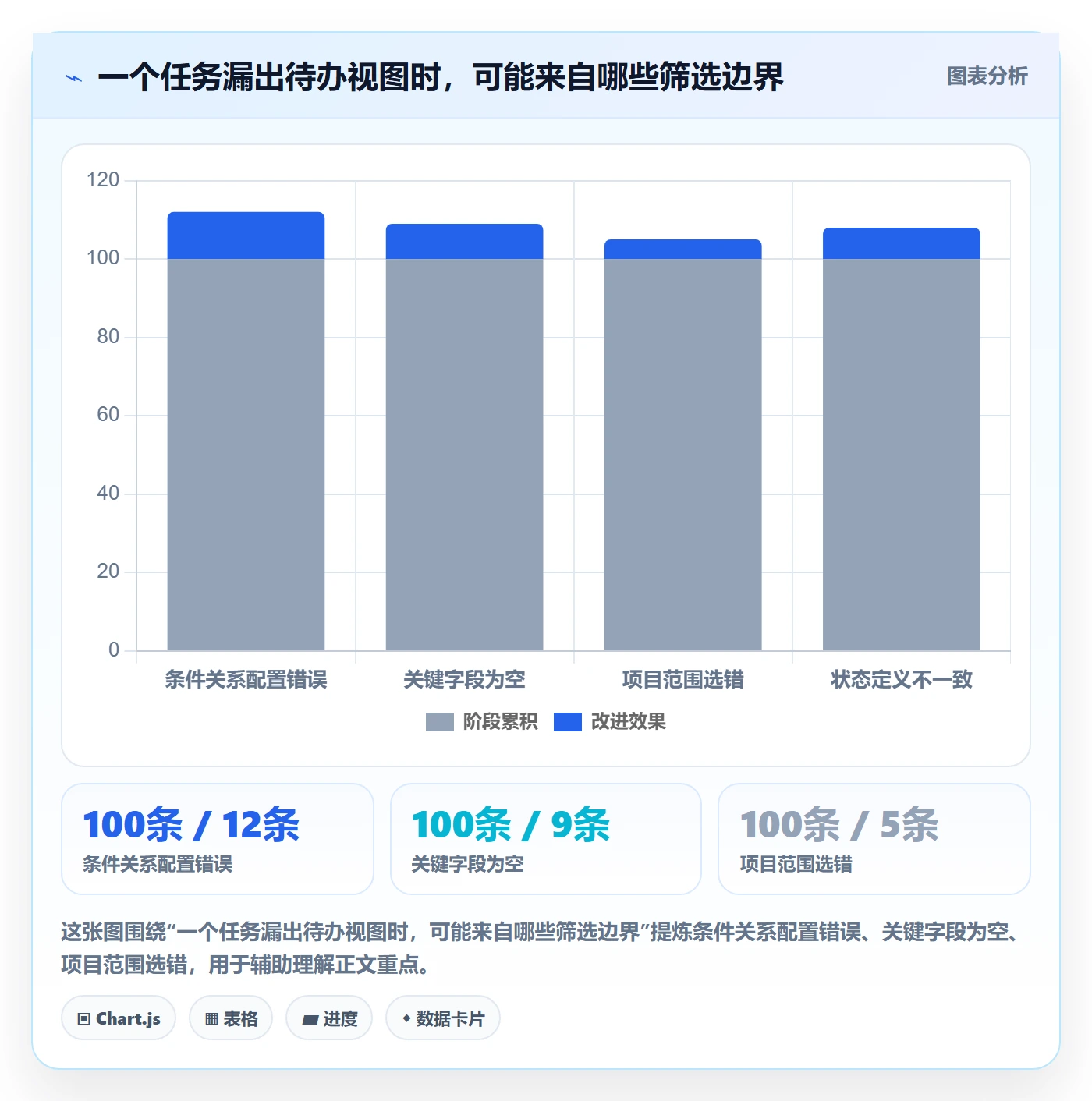Image resolution: width=1092 pixels, height=1101 pixels.
Task: Click the blue segment atop 条件关系配置错误 bar
Action: tap(246, 235)
